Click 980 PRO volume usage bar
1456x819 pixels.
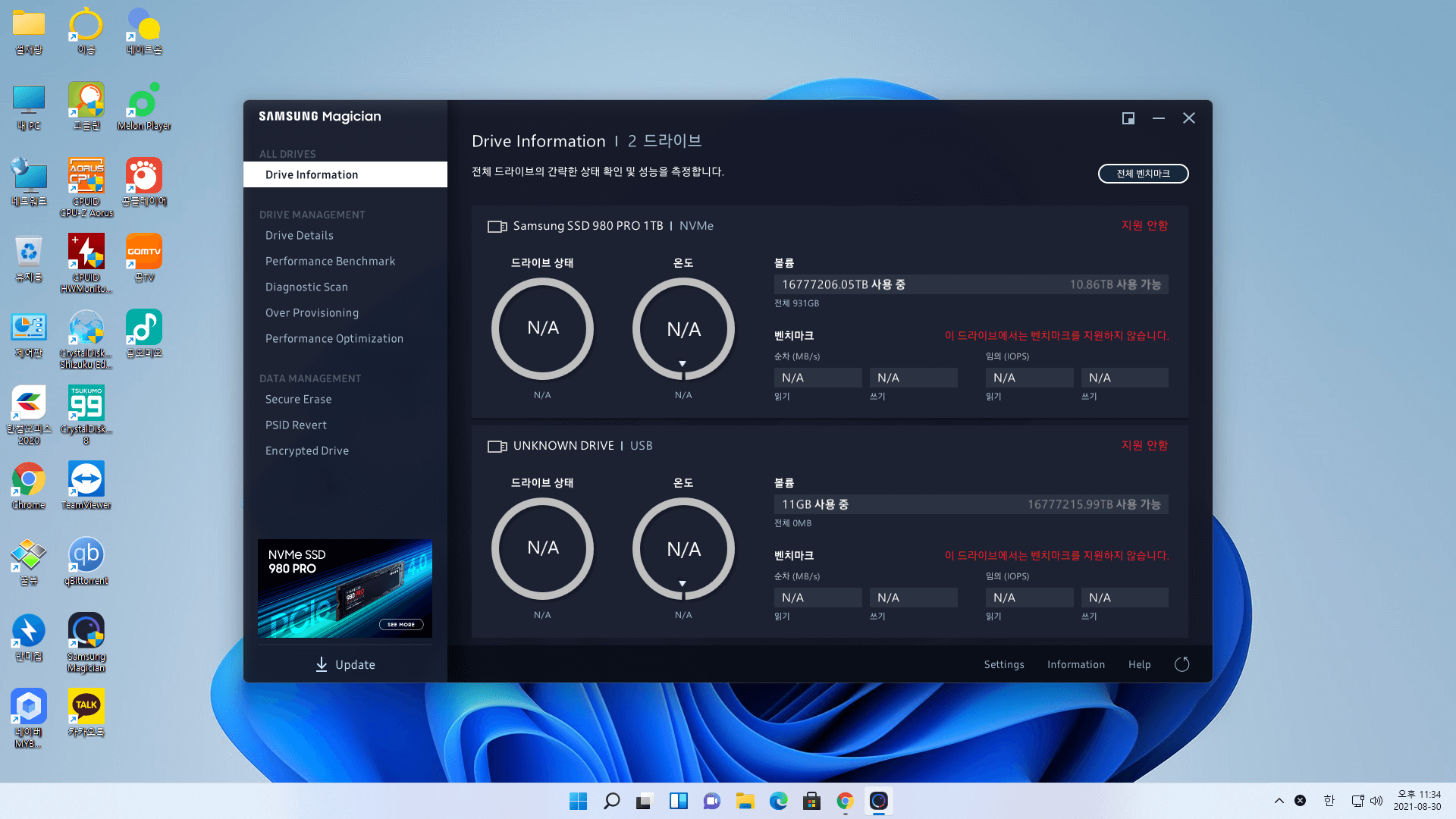971,284
